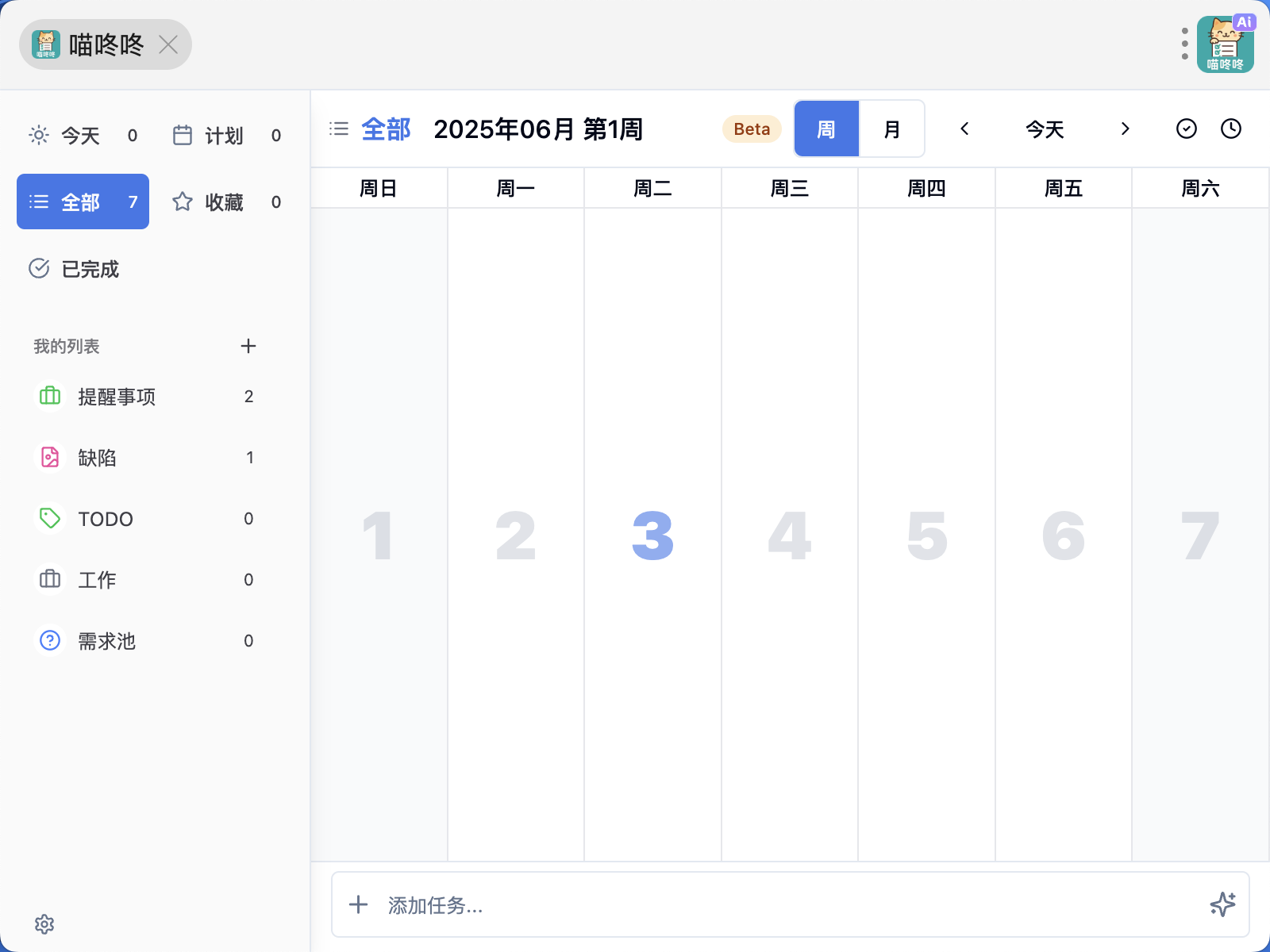Click the star icon beside 收藏
Viewport: 1270px width, 952px height.
pos(183,202)
